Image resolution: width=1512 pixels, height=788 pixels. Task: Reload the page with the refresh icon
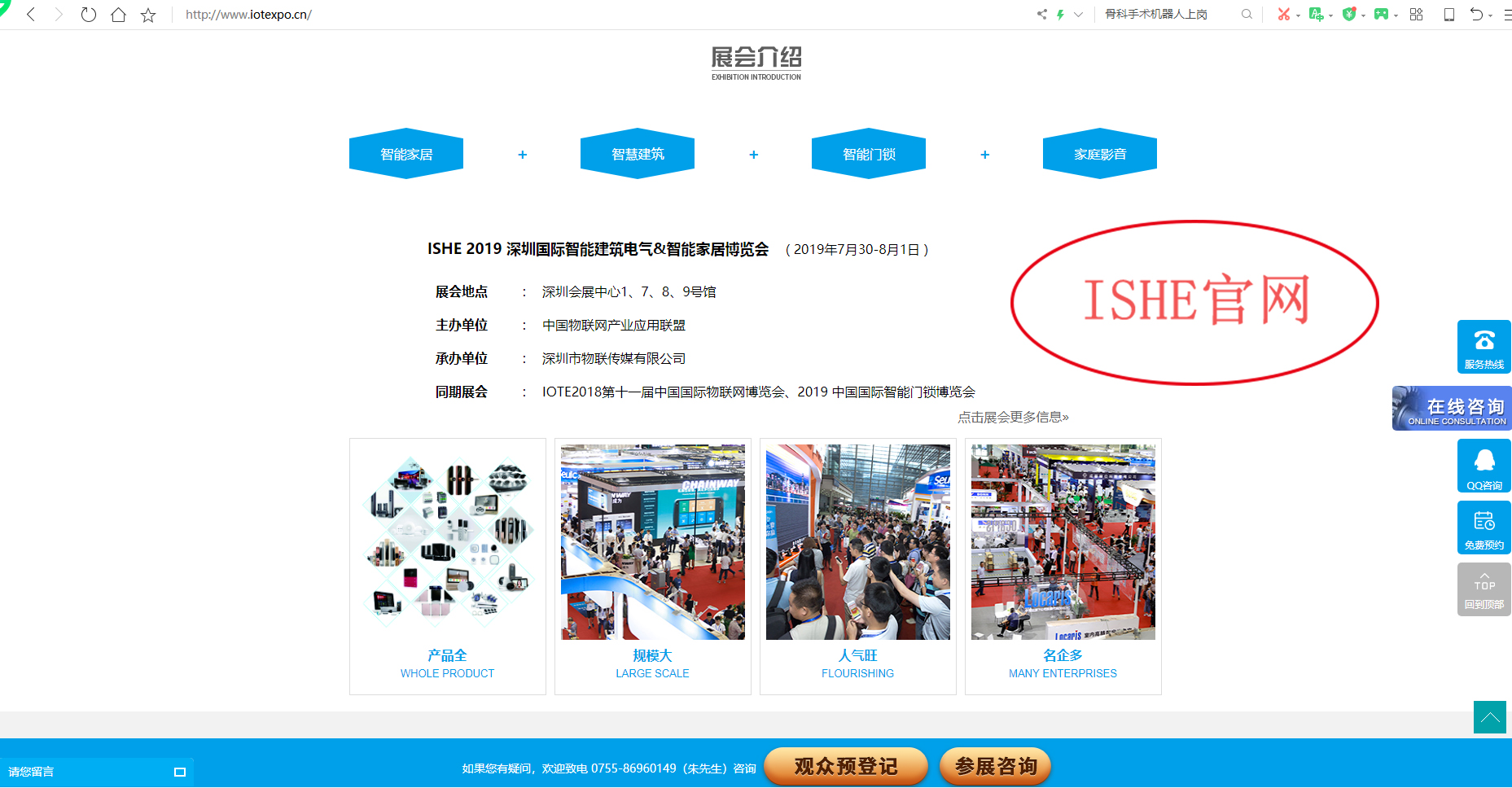pos(89,15)
